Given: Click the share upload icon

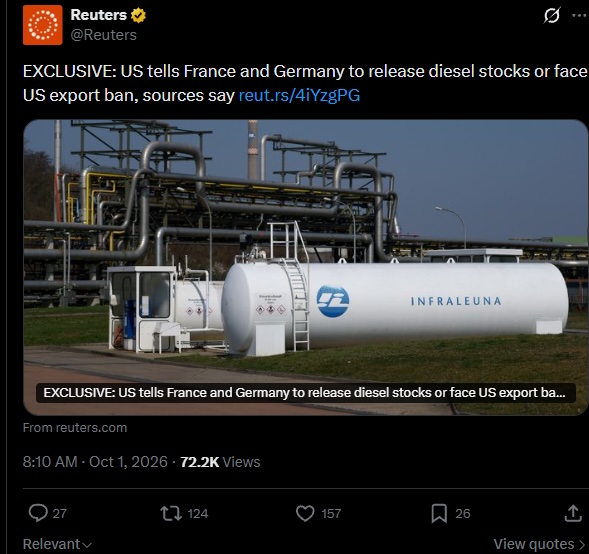Looking at the screenshot, I should click(x=573, y=513).
